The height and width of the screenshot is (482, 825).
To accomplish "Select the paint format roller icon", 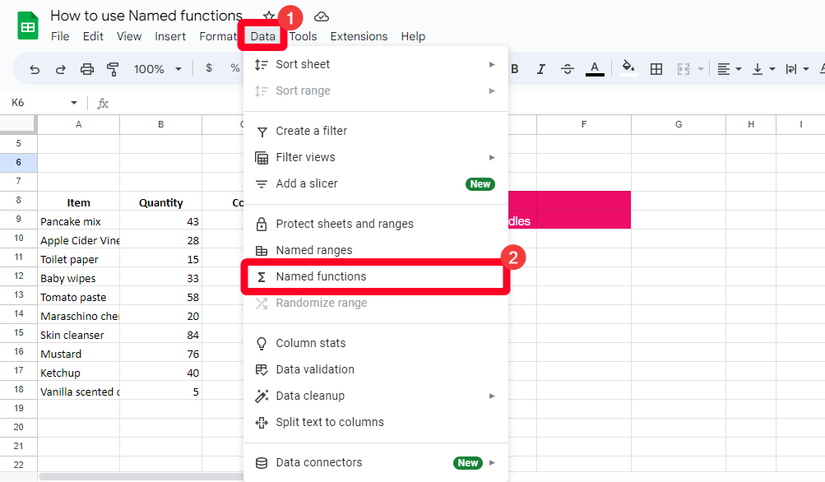I will click(x=113, y=69).
